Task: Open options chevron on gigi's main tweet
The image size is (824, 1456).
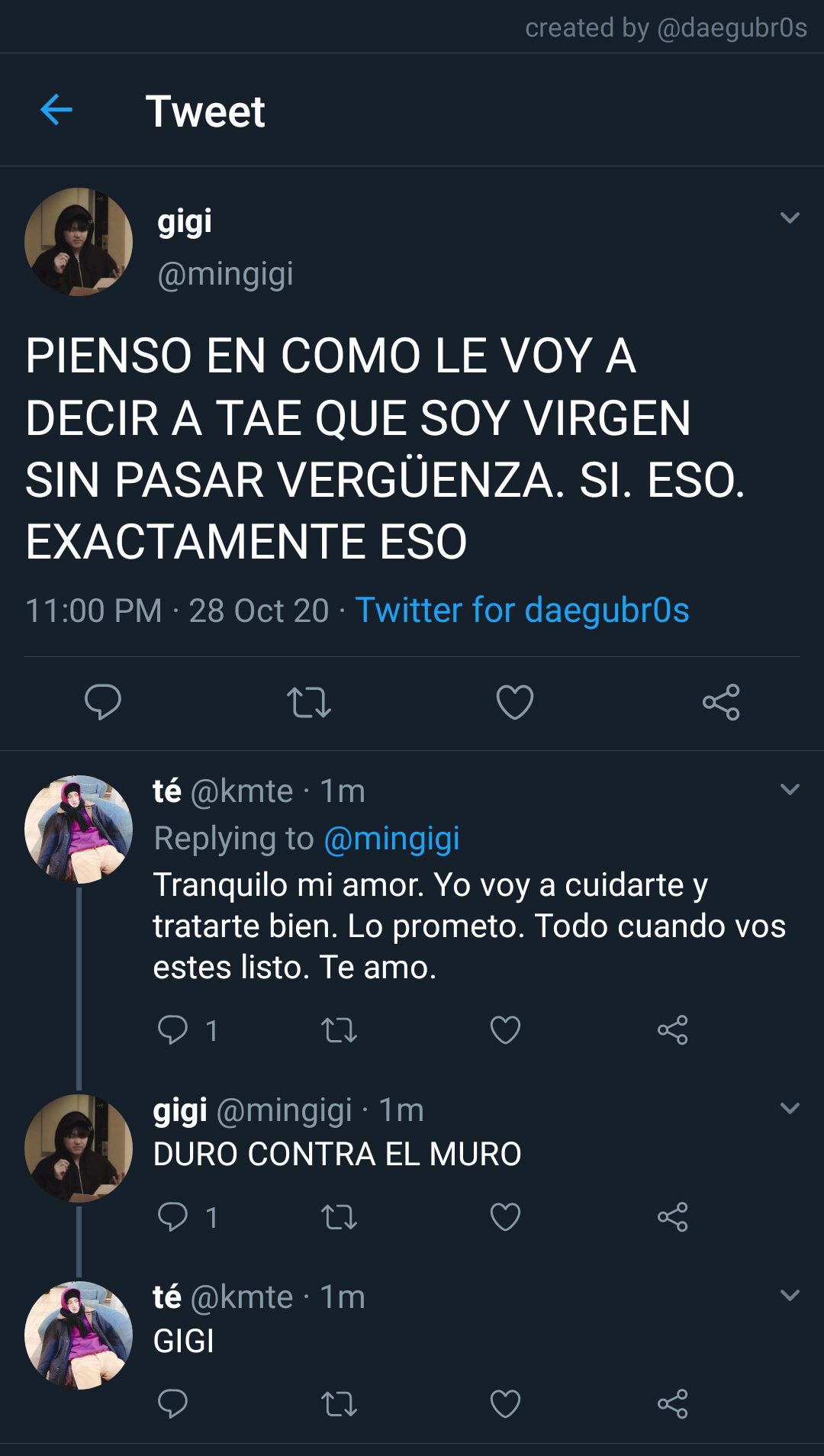Action: coord(790,218)
